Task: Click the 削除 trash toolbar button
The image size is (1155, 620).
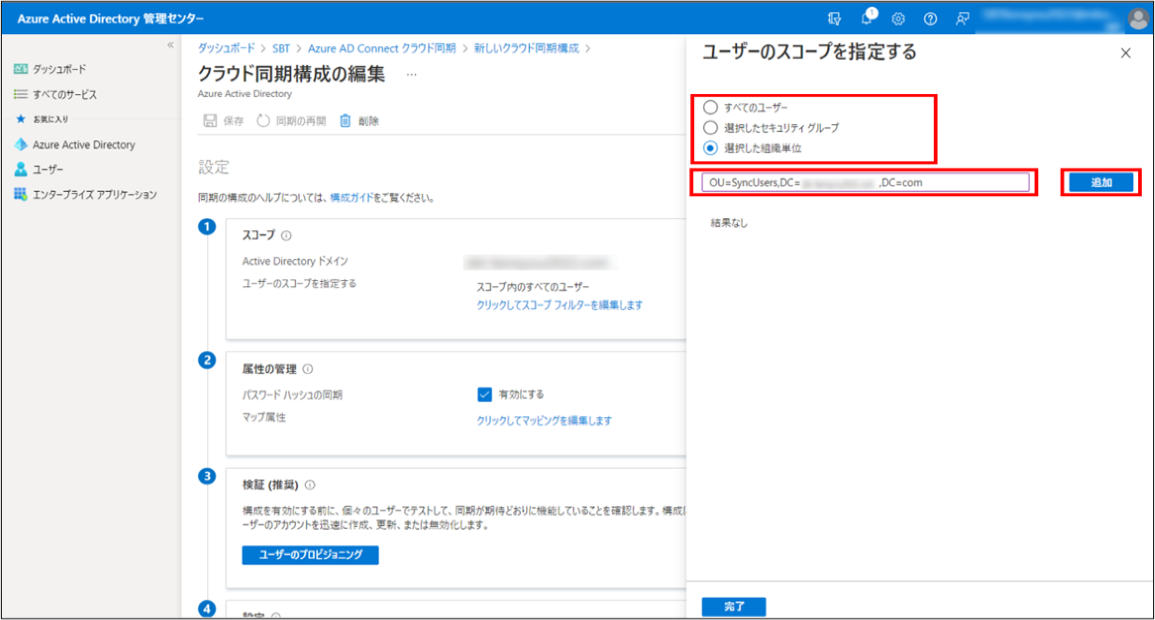Action: pyautogui.click(x=359, y=121)
